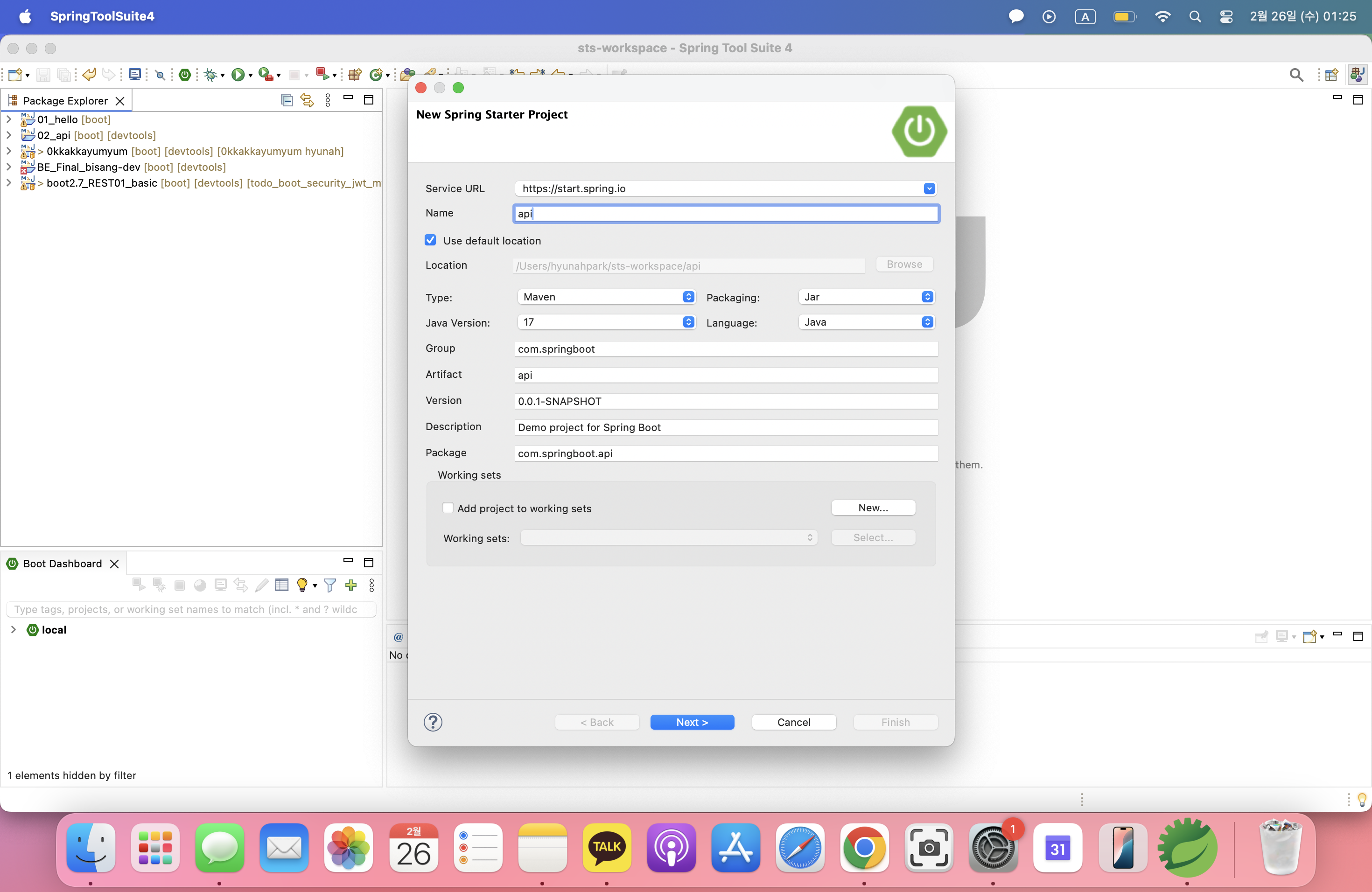This screenshot has width=1372, height=892.
Task: Click in the Artifact field
Action: coord(726,375)
